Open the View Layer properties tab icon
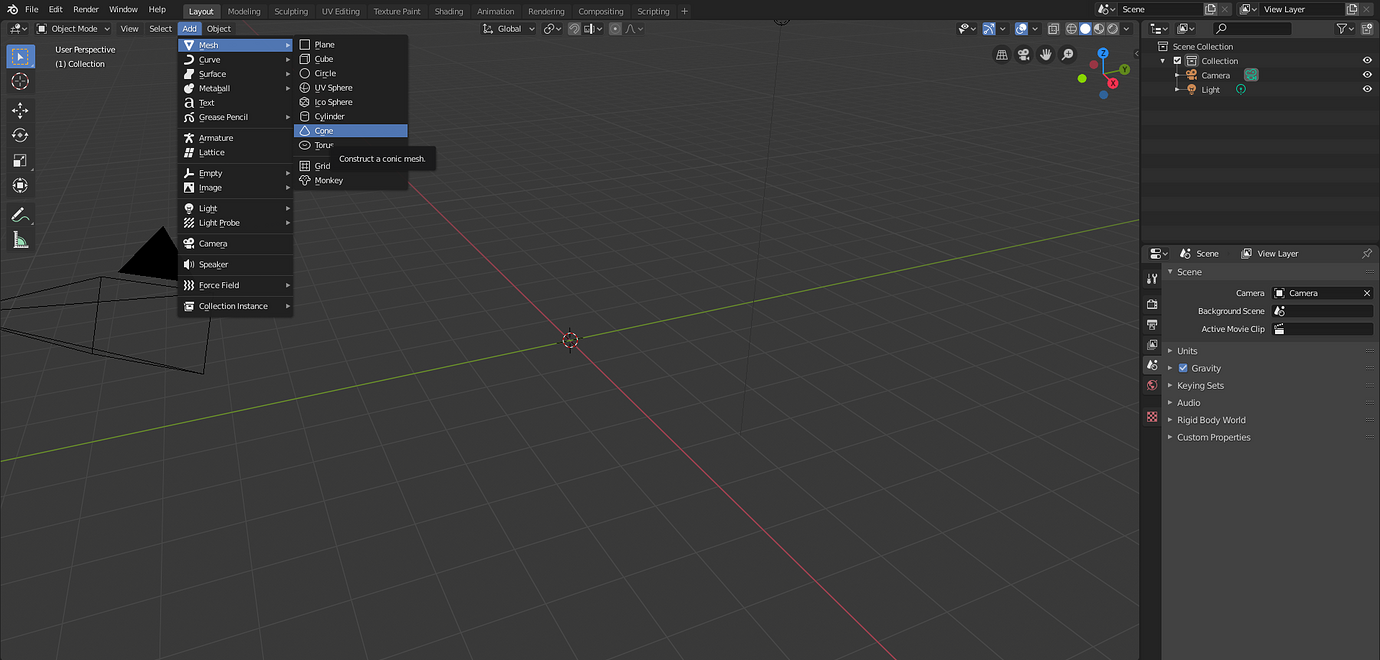1380x660 pixels. pyautogui.click(x=1152, y=345)
